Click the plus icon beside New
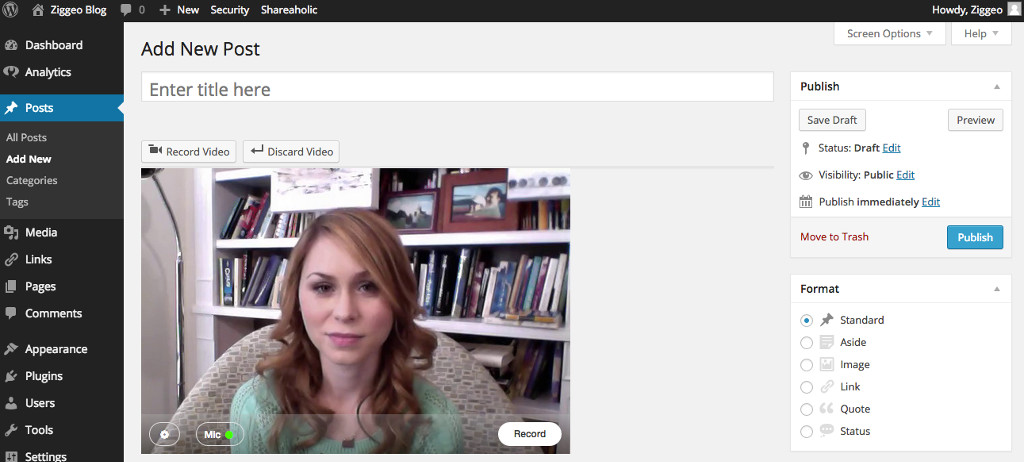Viewport: 1024px width, 462px height. [165, 10]
